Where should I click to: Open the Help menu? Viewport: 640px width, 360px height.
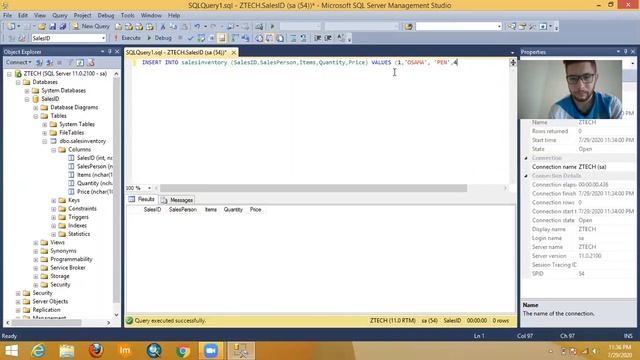pos(174,16)
